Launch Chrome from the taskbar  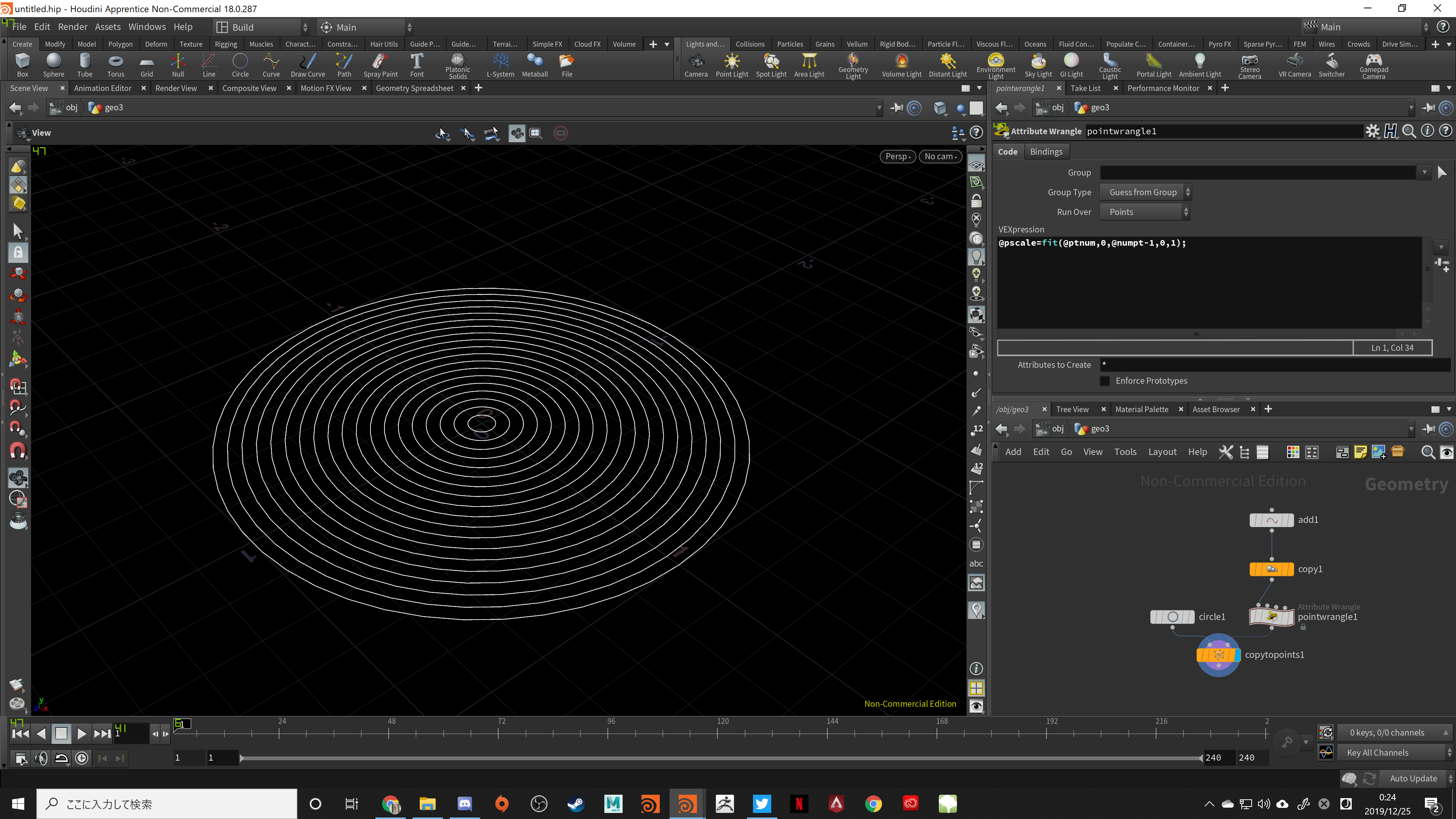point(874,803)
